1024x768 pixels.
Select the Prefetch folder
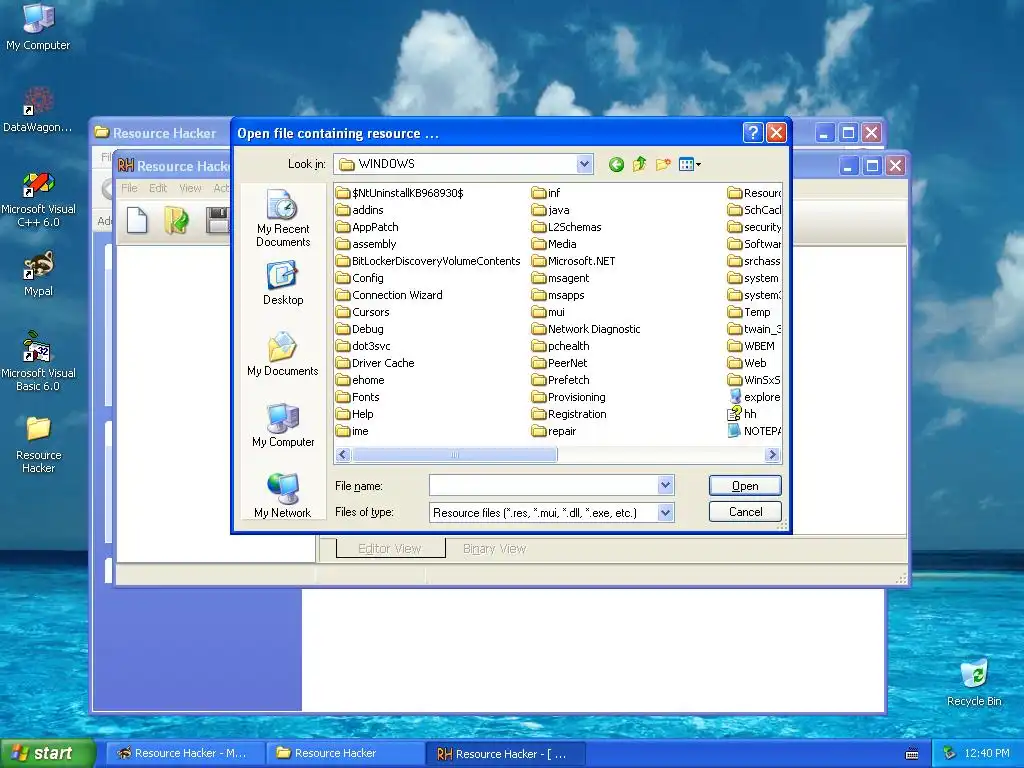pyautogui.click(x=561, y=379)
